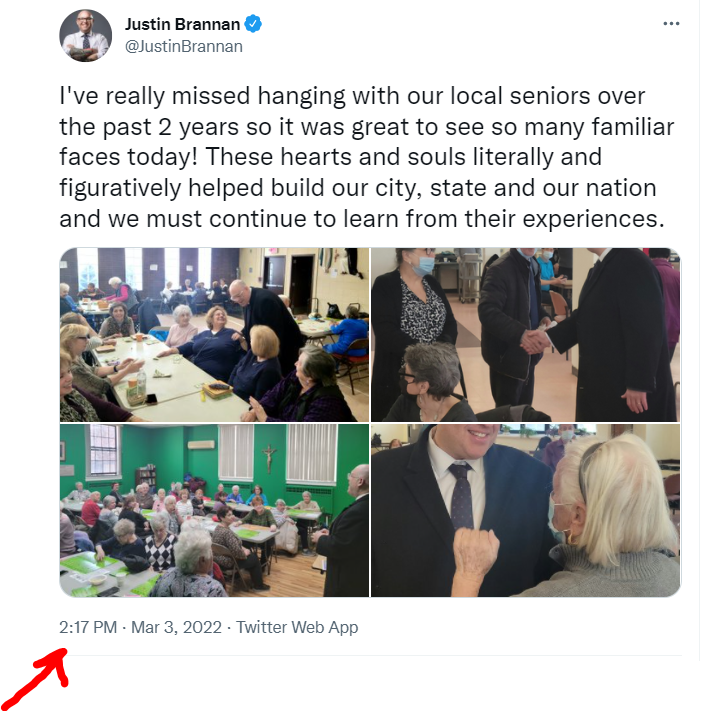Click the 2:17 PM timestamp

click(88, 627)
